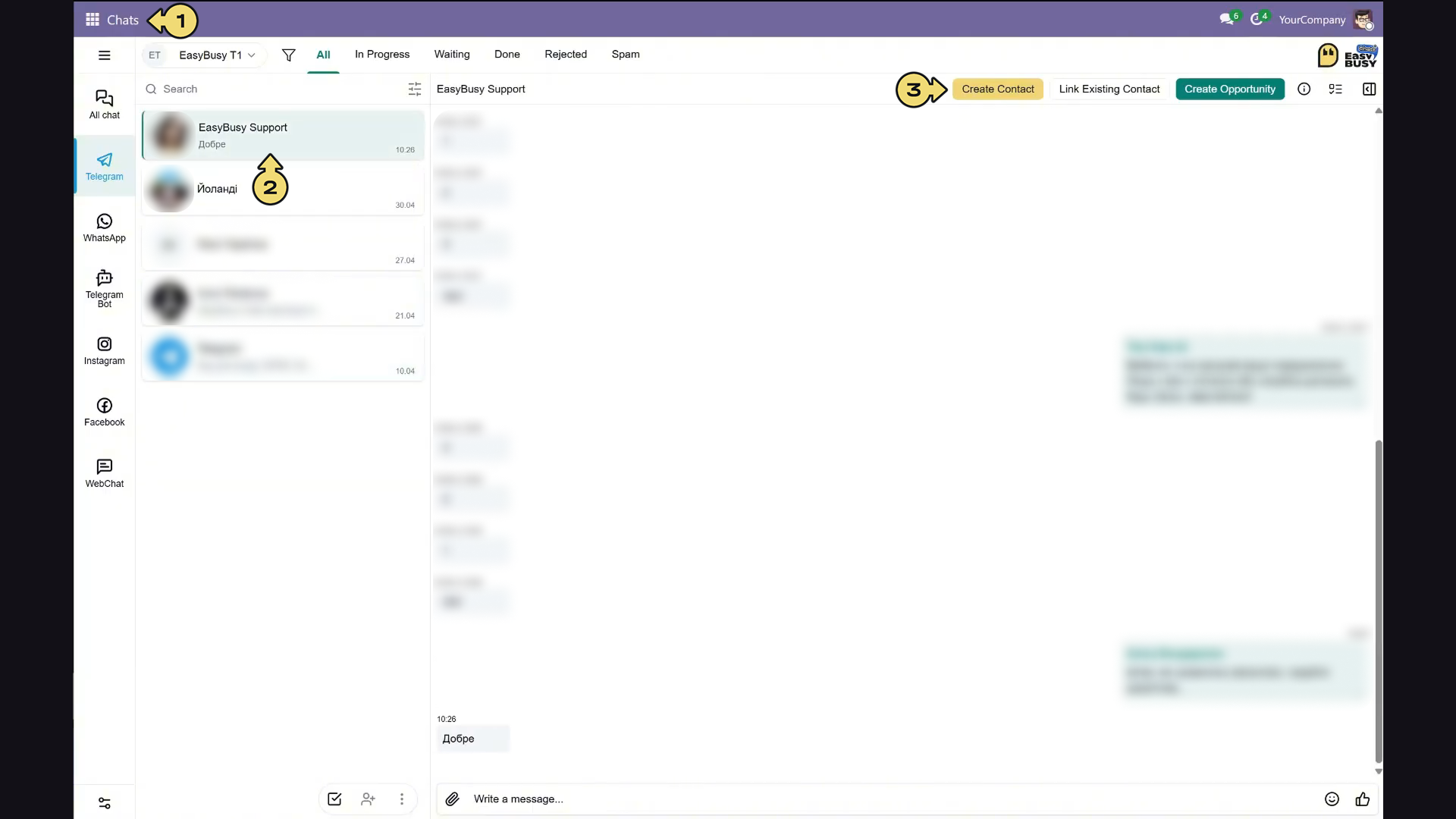Click the add user icon
This screenshot has width=1456, height=819.
pos(369,799)
